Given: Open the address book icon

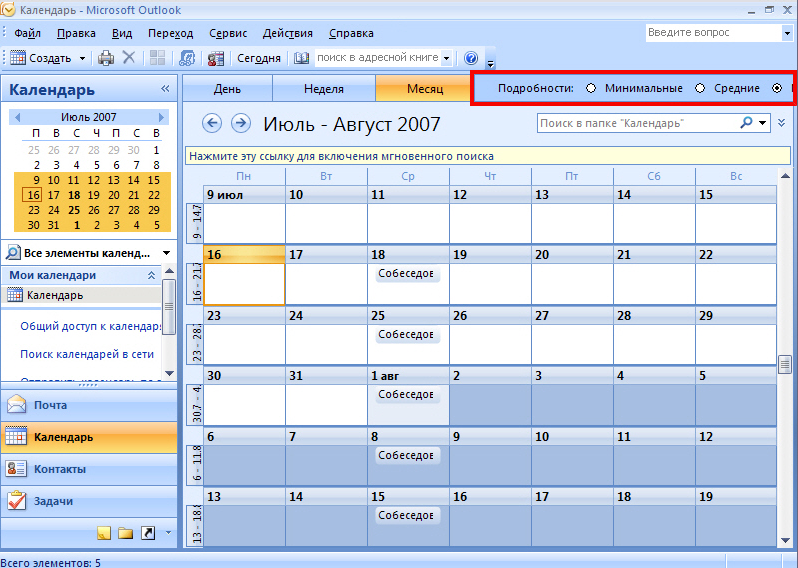Looking at the screenshot, I should click(301, 58).
